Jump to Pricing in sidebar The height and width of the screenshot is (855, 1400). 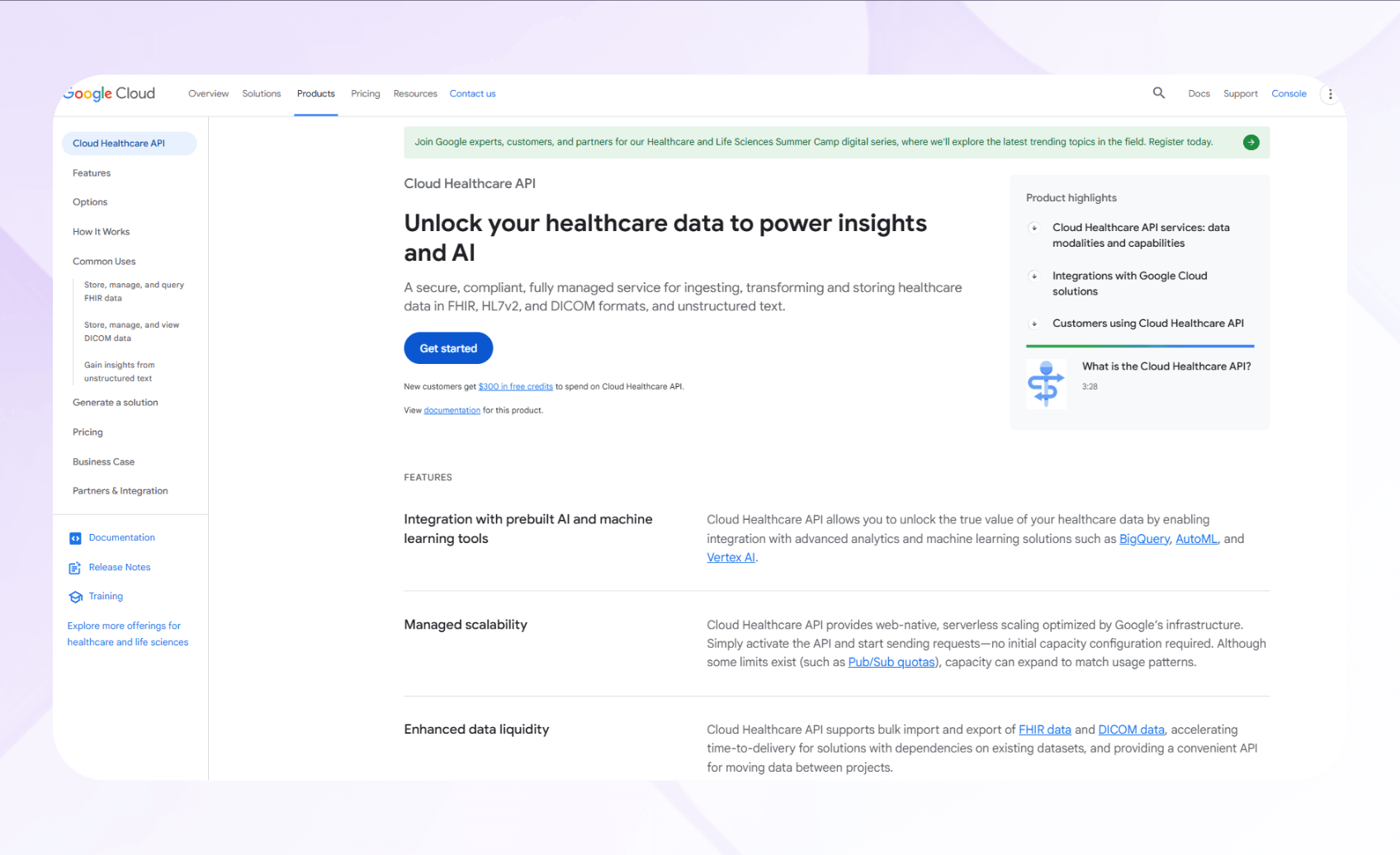click(x=87, y=432)
